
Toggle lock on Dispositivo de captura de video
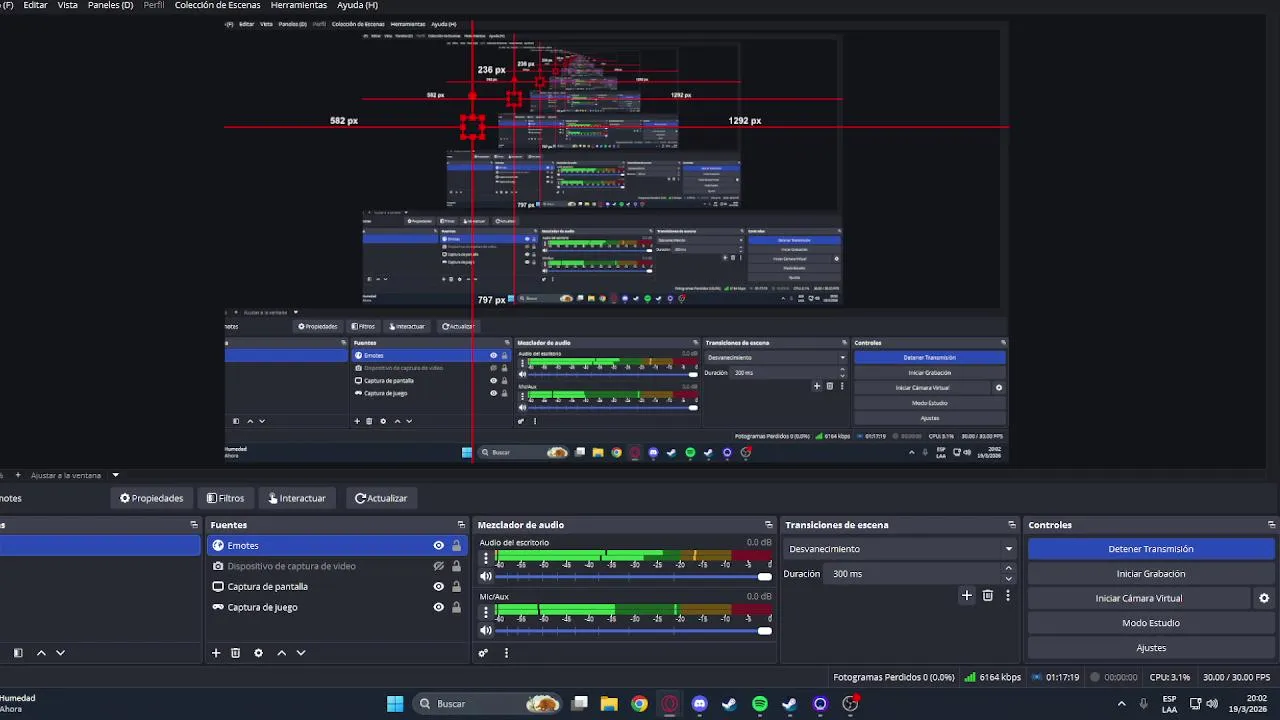click(x=456, y=566)
